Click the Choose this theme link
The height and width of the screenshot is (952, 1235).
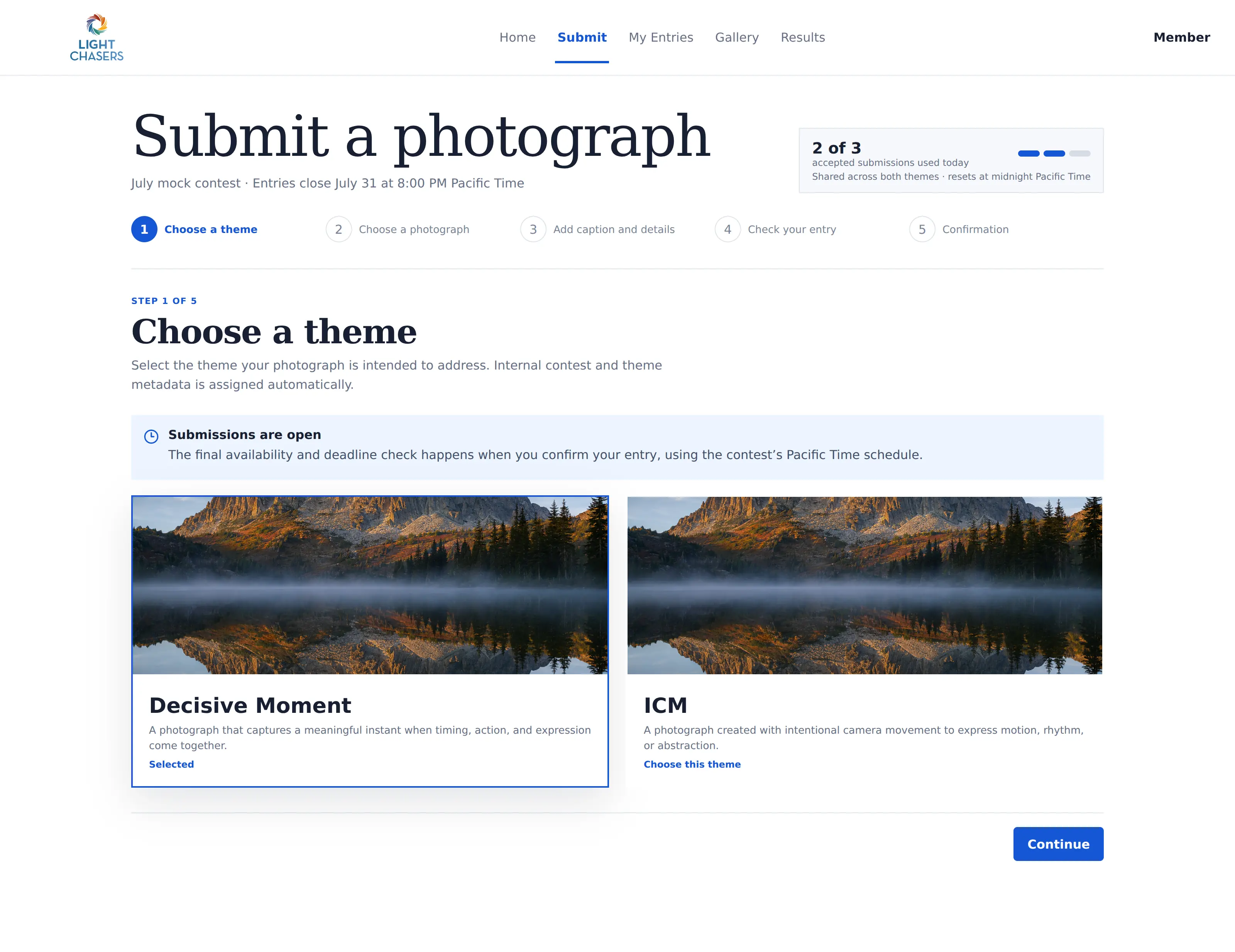(692, 764)
